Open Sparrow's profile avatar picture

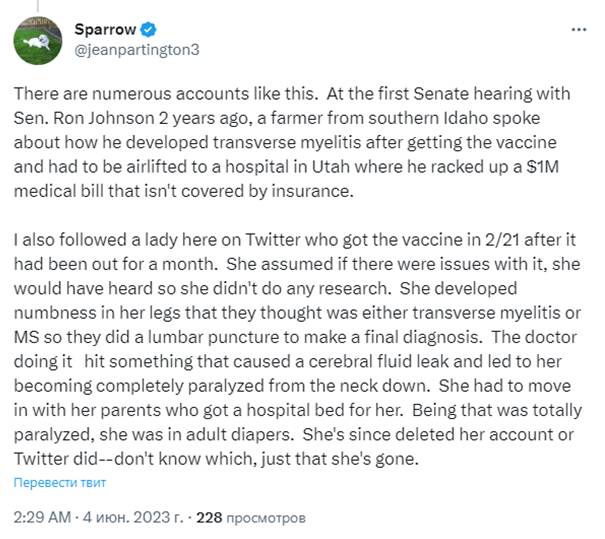click(x=34, y=39)
